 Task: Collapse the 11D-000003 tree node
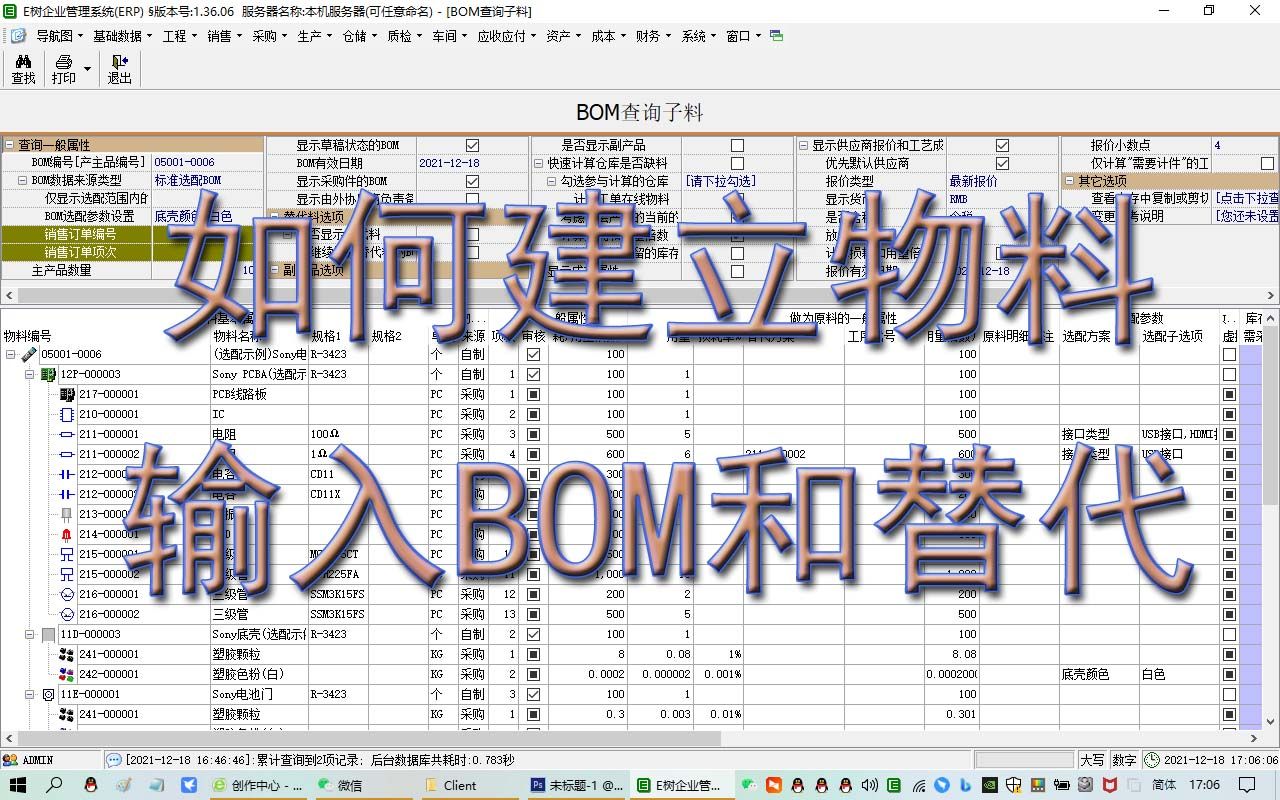(x=30, y=634)
